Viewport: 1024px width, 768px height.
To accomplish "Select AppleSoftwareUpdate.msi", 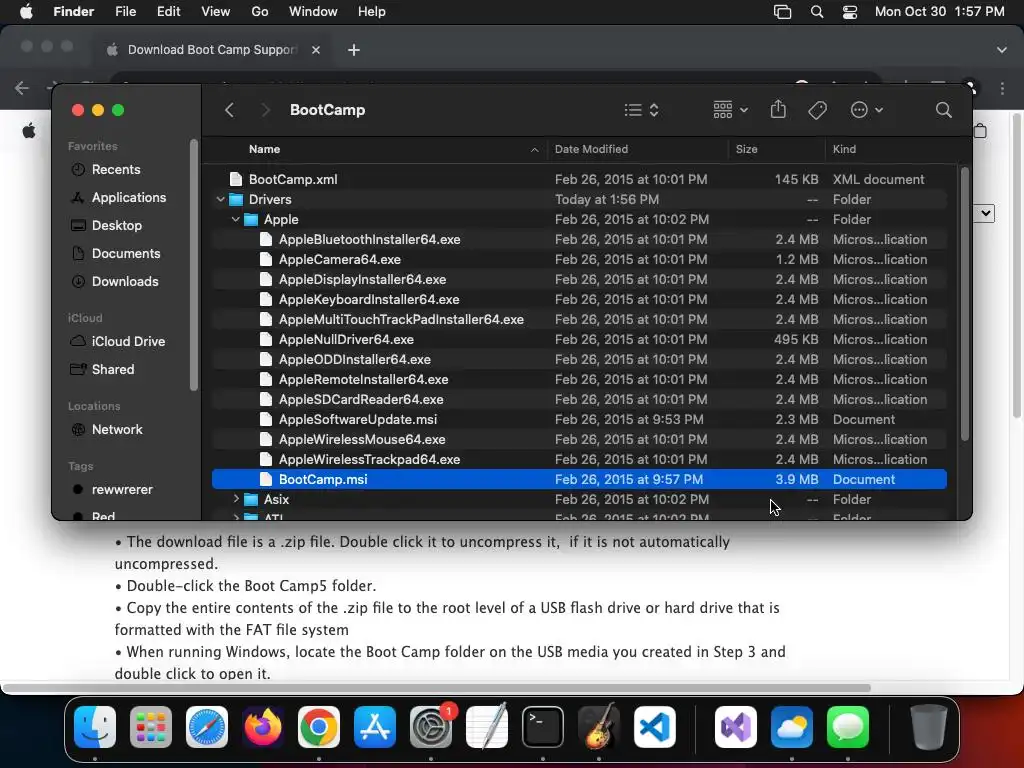I will click(x=579, y=419).
